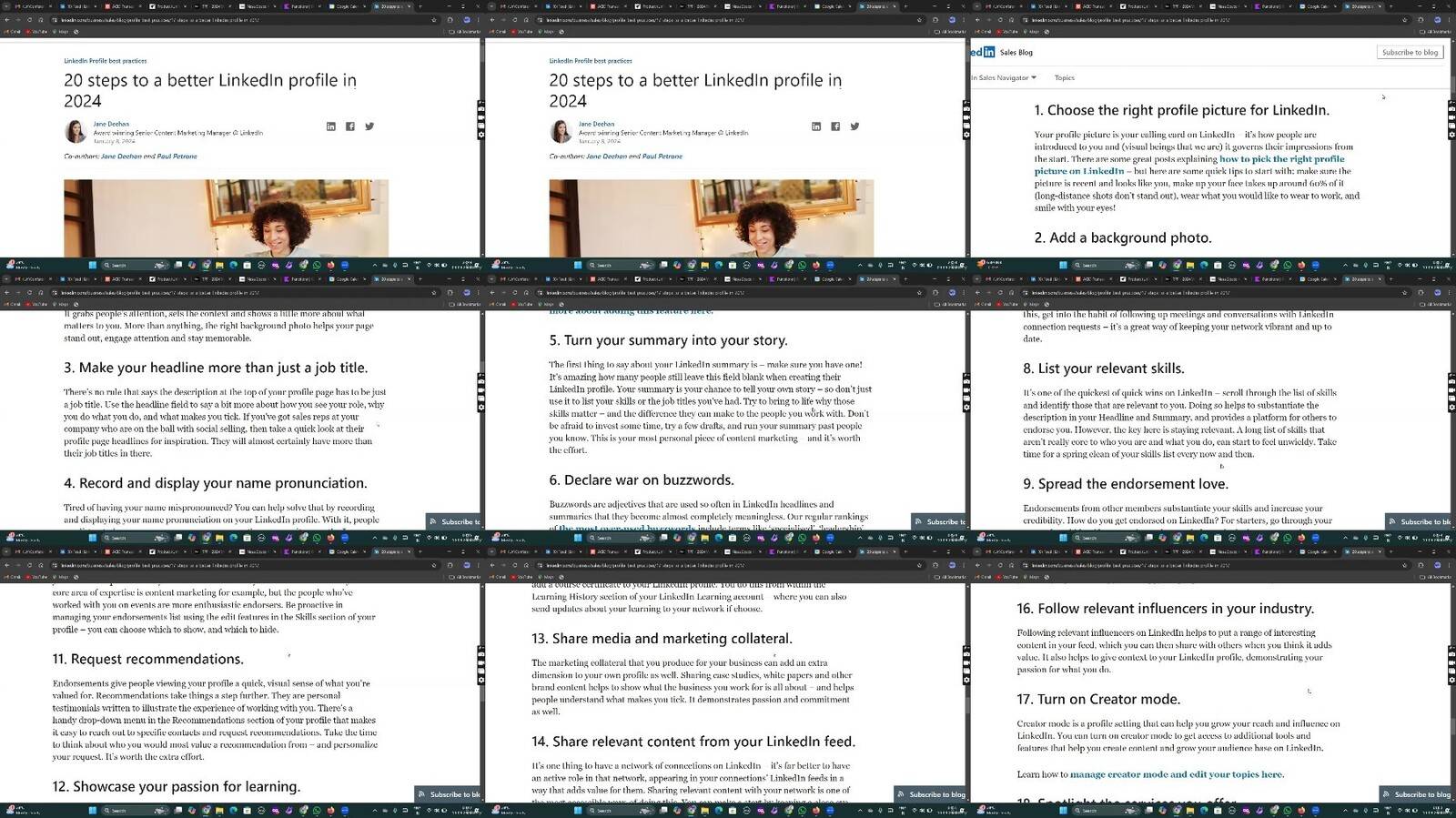
Task: Click browser back arrow in step 1 window
Action: point(976,19)
